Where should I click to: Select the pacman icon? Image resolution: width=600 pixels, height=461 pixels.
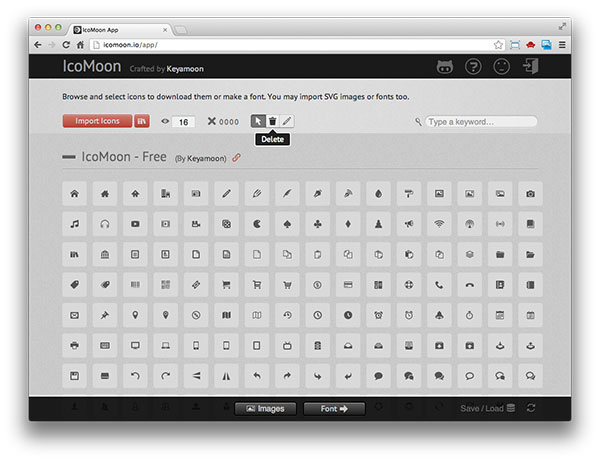257,224
